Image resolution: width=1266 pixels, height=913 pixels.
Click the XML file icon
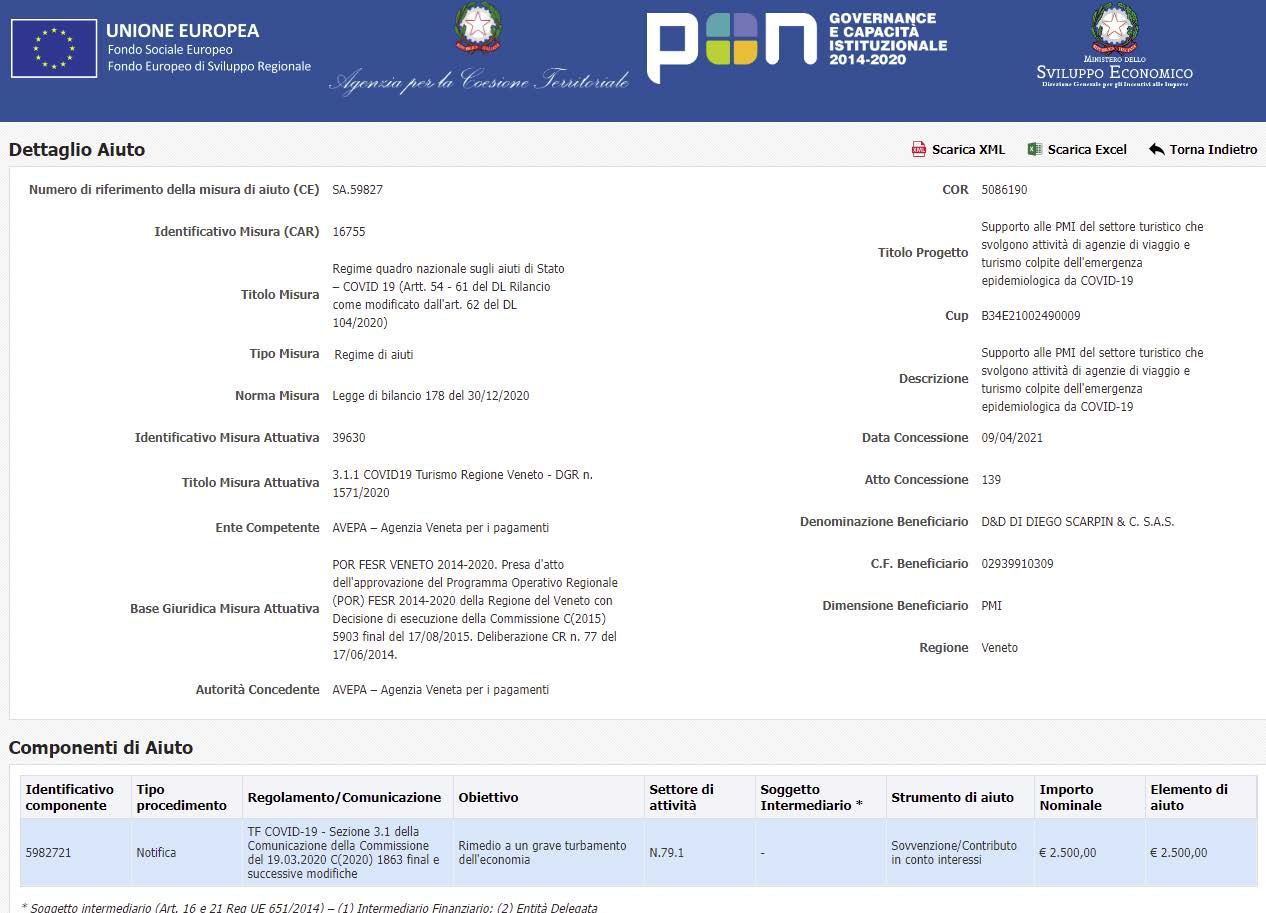(x=918, y=149)
